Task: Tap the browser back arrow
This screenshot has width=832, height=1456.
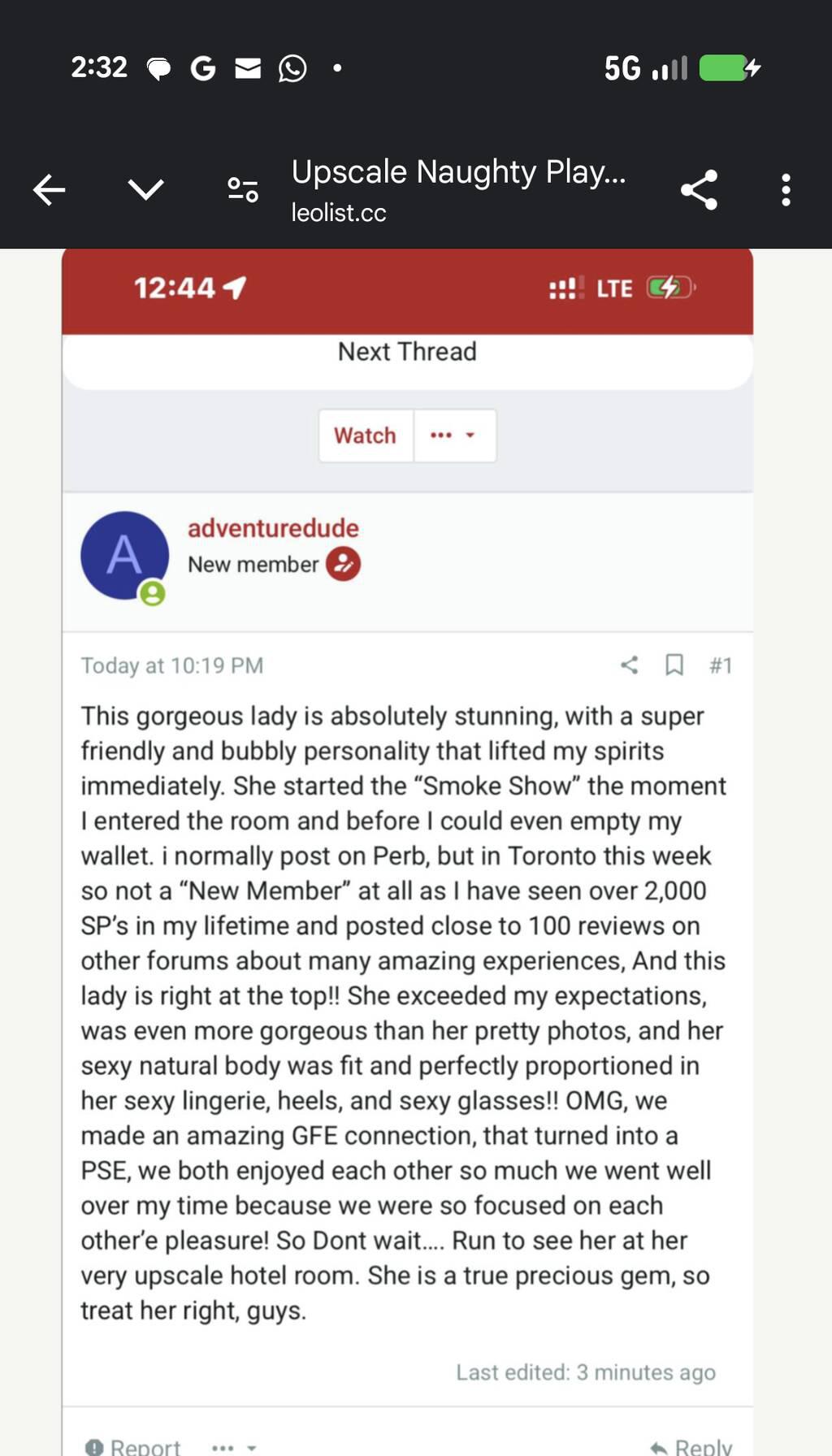Action: click(x=49, y=190)
